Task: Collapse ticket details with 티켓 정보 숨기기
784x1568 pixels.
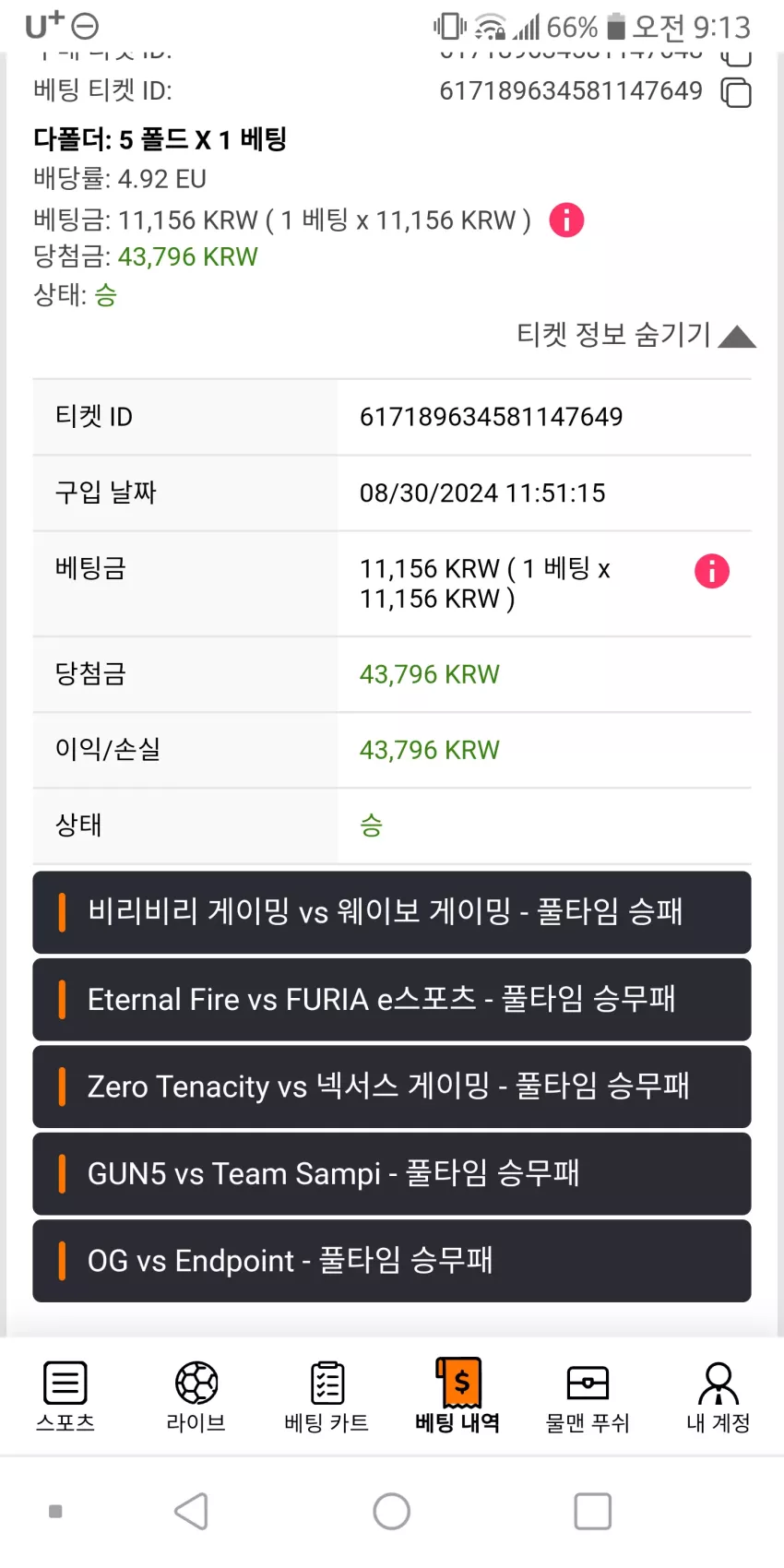Action: pyautogui.click(x=636, y=335)
